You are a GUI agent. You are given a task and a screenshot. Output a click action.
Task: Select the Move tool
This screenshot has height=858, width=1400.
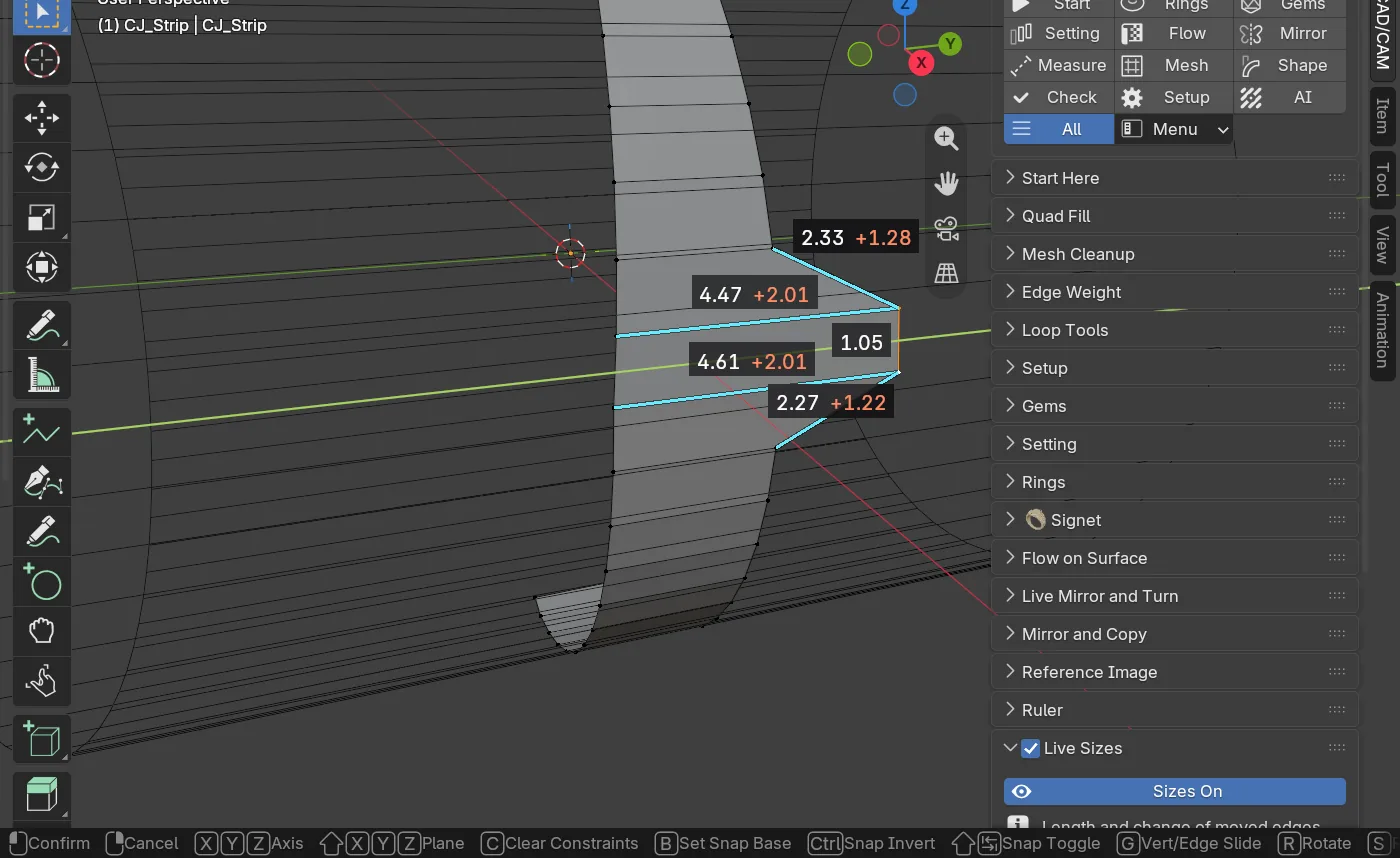click(x=41, y=117)
